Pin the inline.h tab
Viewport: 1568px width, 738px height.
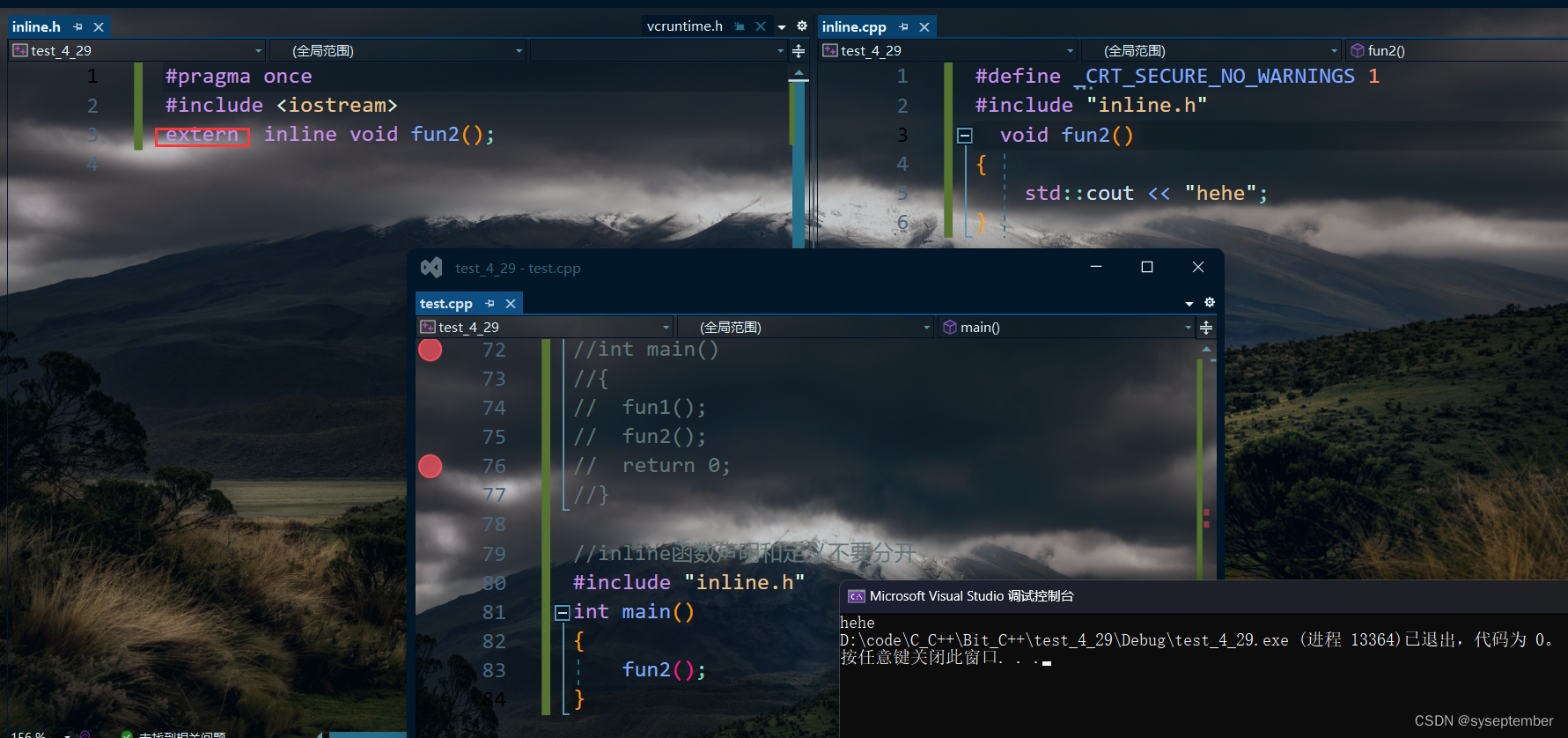point(77,27)
